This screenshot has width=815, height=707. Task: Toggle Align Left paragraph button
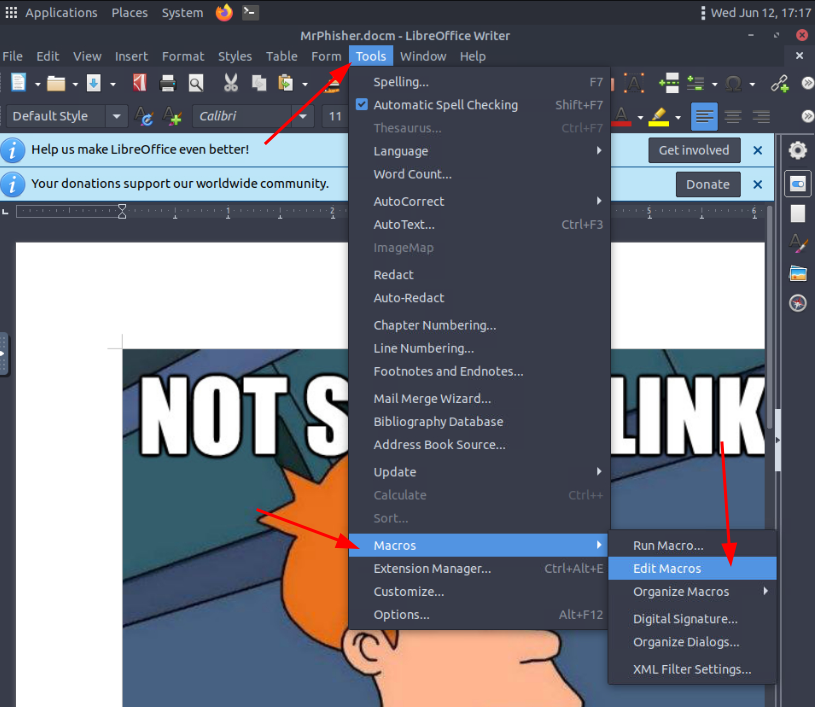click(x=704, y=117)
